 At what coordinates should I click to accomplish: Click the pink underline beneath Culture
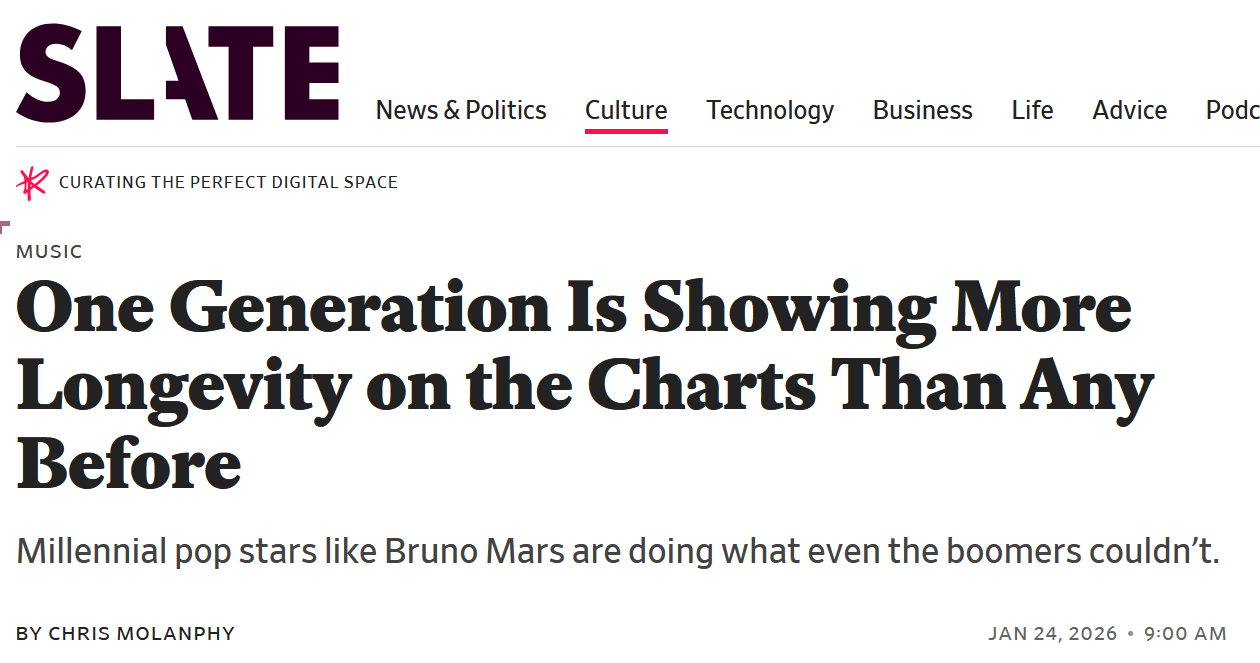point(626,131)
